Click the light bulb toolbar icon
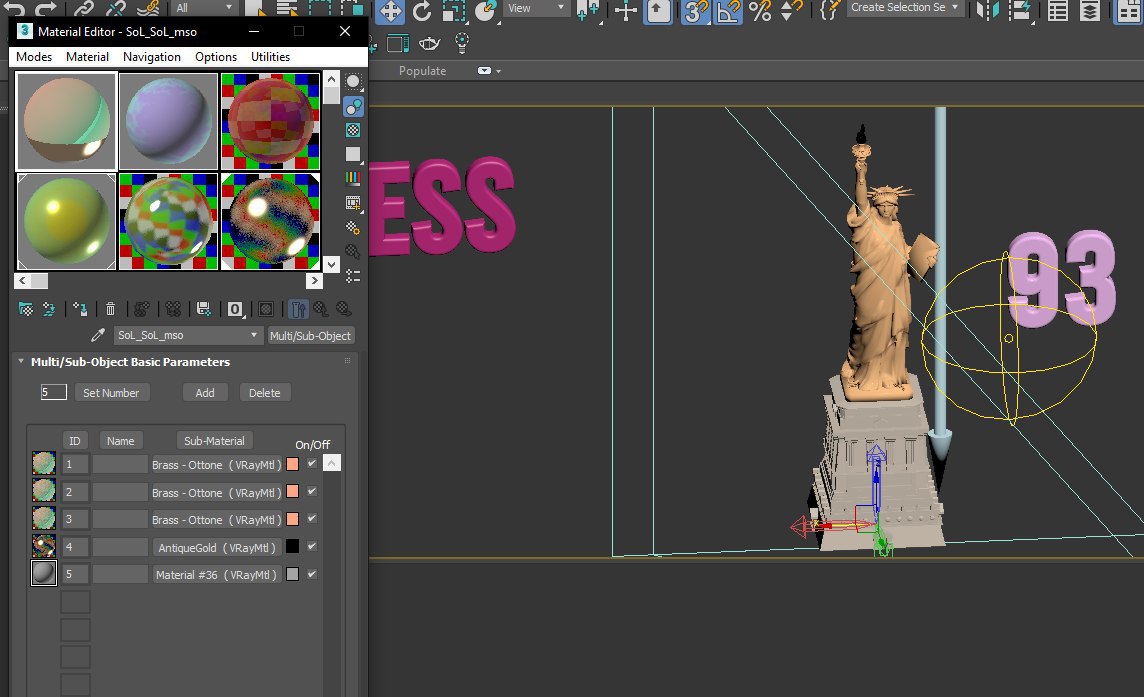 [x=461, y=44]
